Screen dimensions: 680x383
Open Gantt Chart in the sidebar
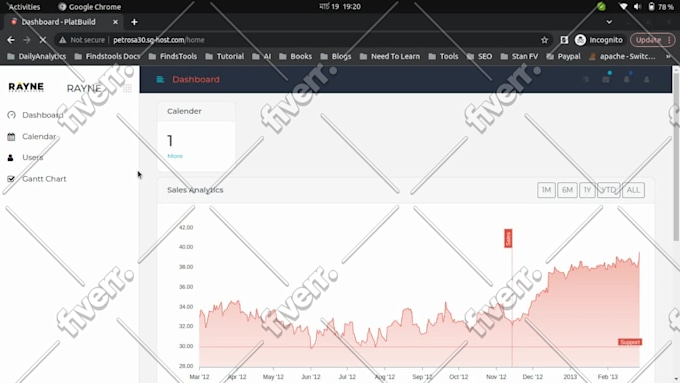coord(44,179)
